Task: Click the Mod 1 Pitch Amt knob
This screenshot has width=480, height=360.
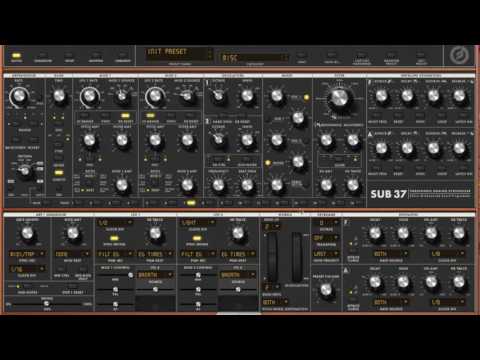Action: (x=90, y=140)
